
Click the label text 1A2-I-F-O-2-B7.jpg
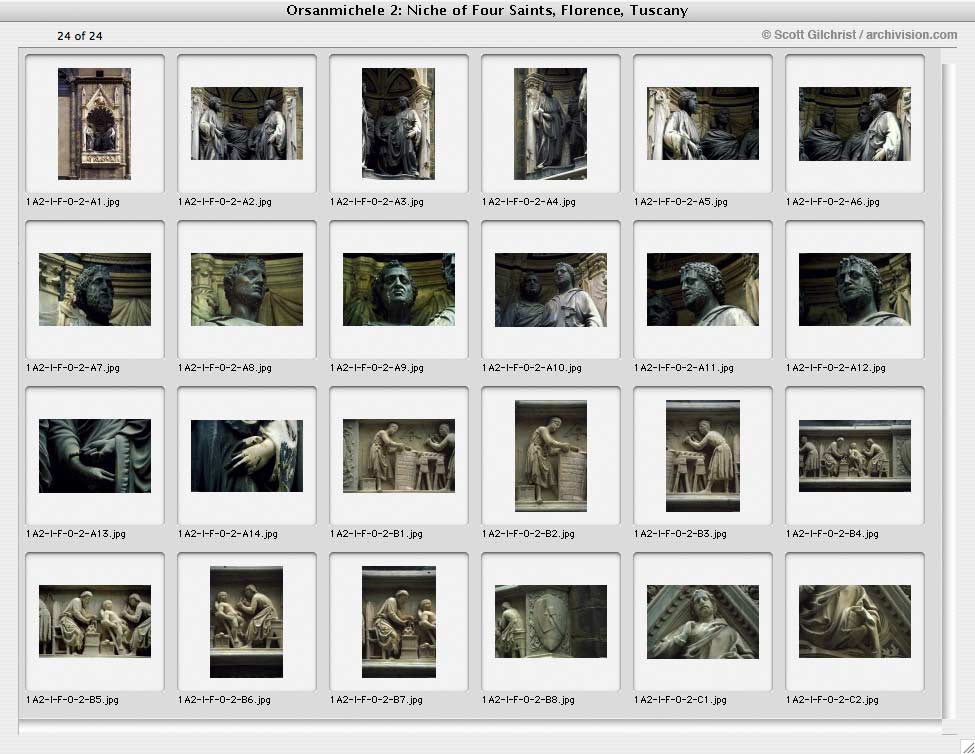(376, 699)
